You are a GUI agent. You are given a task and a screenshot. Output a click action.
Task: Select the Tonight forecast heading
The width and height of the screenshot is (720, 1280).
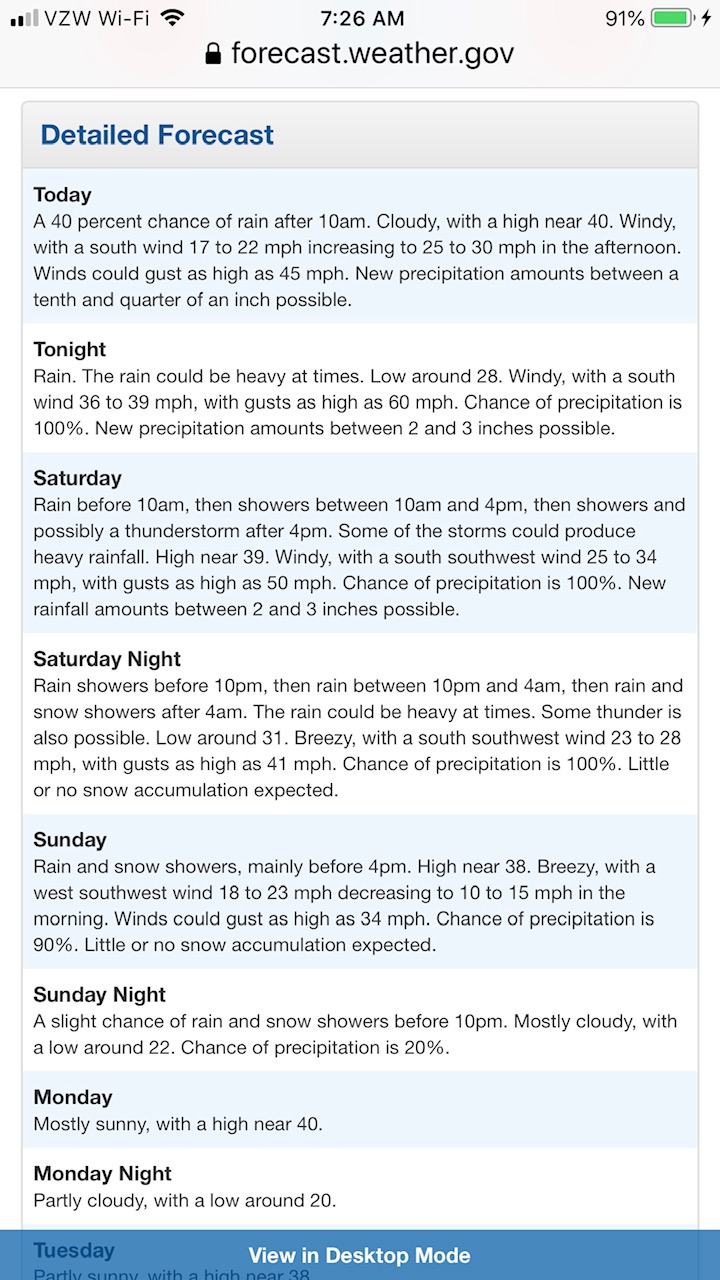coord(69,349)
